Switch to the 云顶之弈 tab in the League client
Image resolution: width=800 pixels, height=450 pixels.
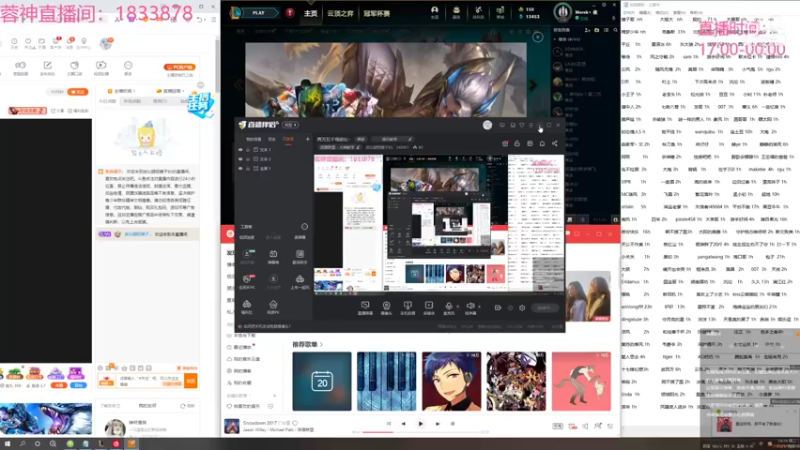tap(340, 13)
